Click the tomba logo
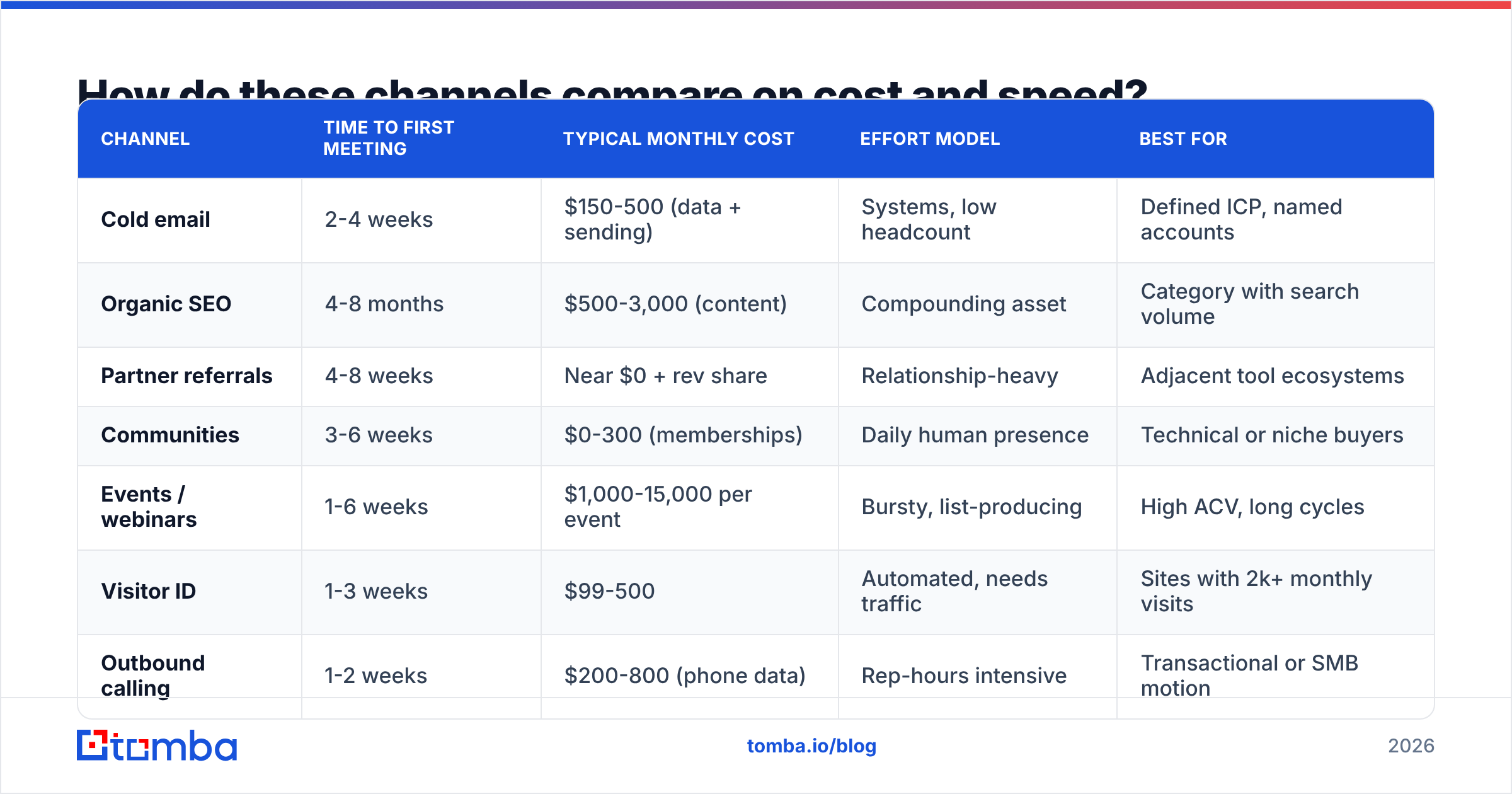This screenshot has height=794, width=1512. [157, 745]
